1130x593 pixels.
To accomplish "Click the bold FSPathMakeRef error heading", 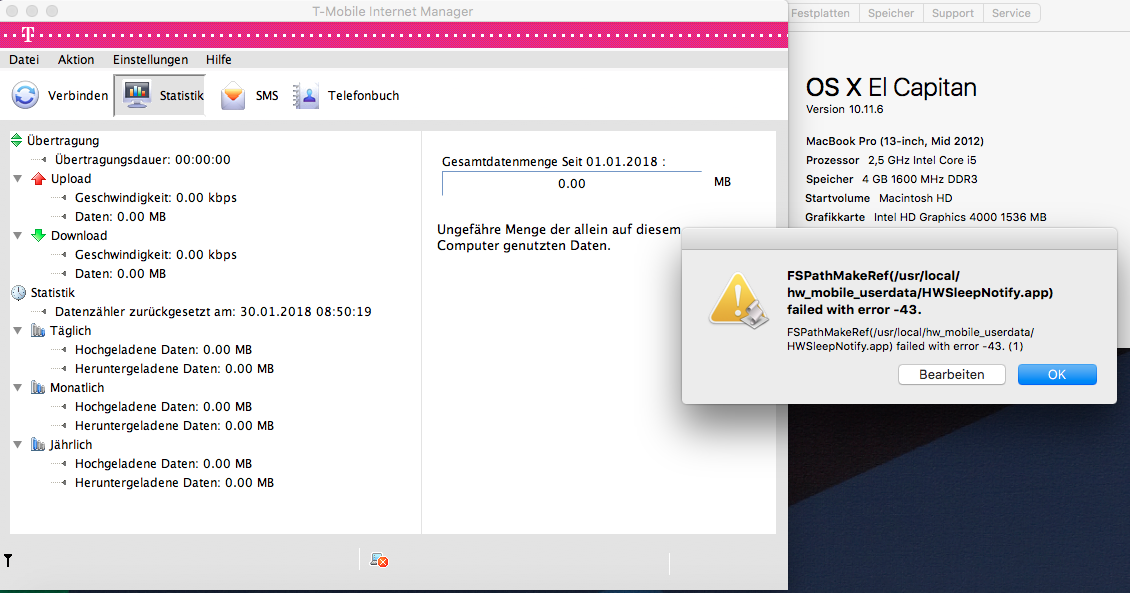I will click(920, 293).
